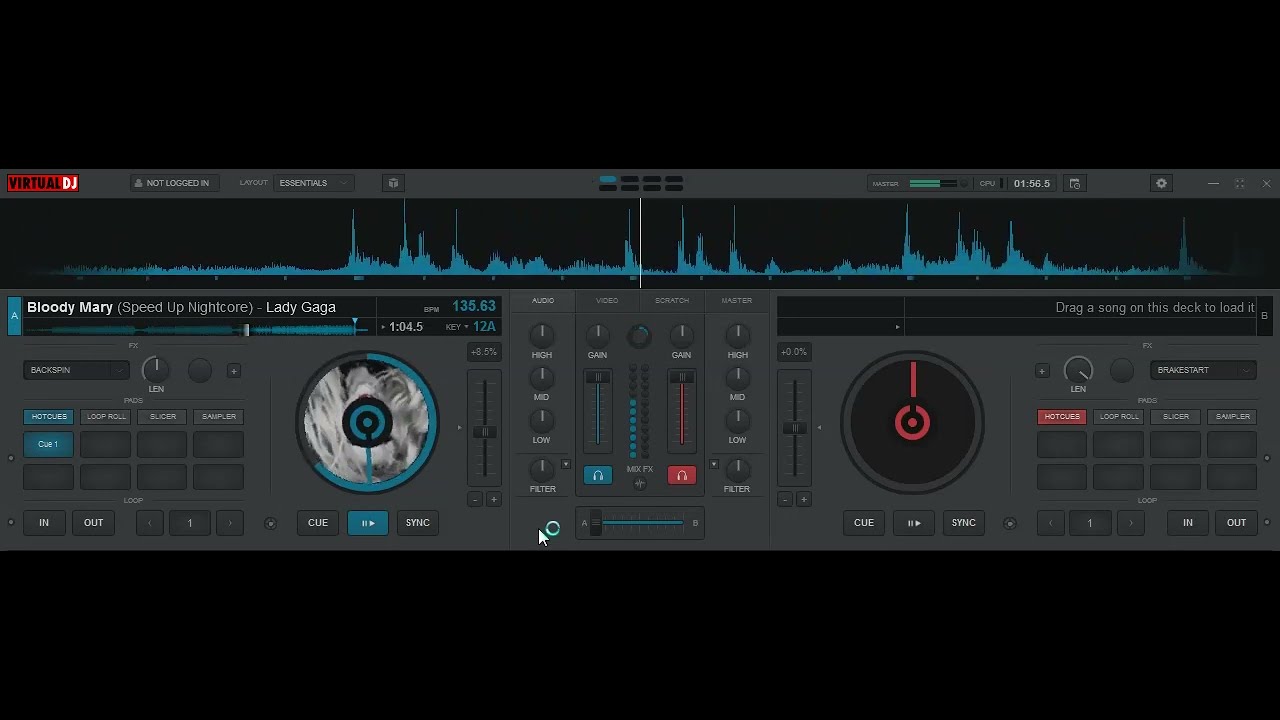
Task: Trigger the Cue 1 pad
Action: (48, 444)
